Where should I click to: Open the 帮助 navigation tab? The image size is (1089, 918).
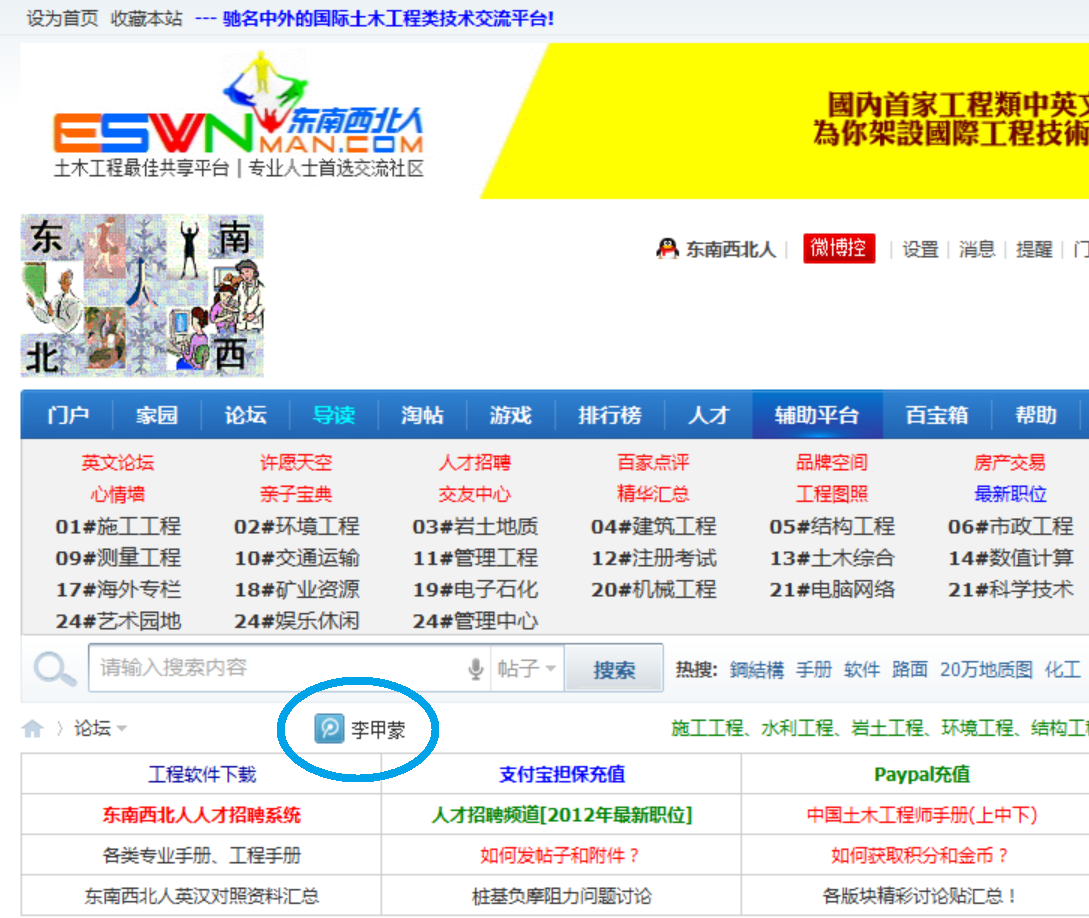pos(1036,415)
